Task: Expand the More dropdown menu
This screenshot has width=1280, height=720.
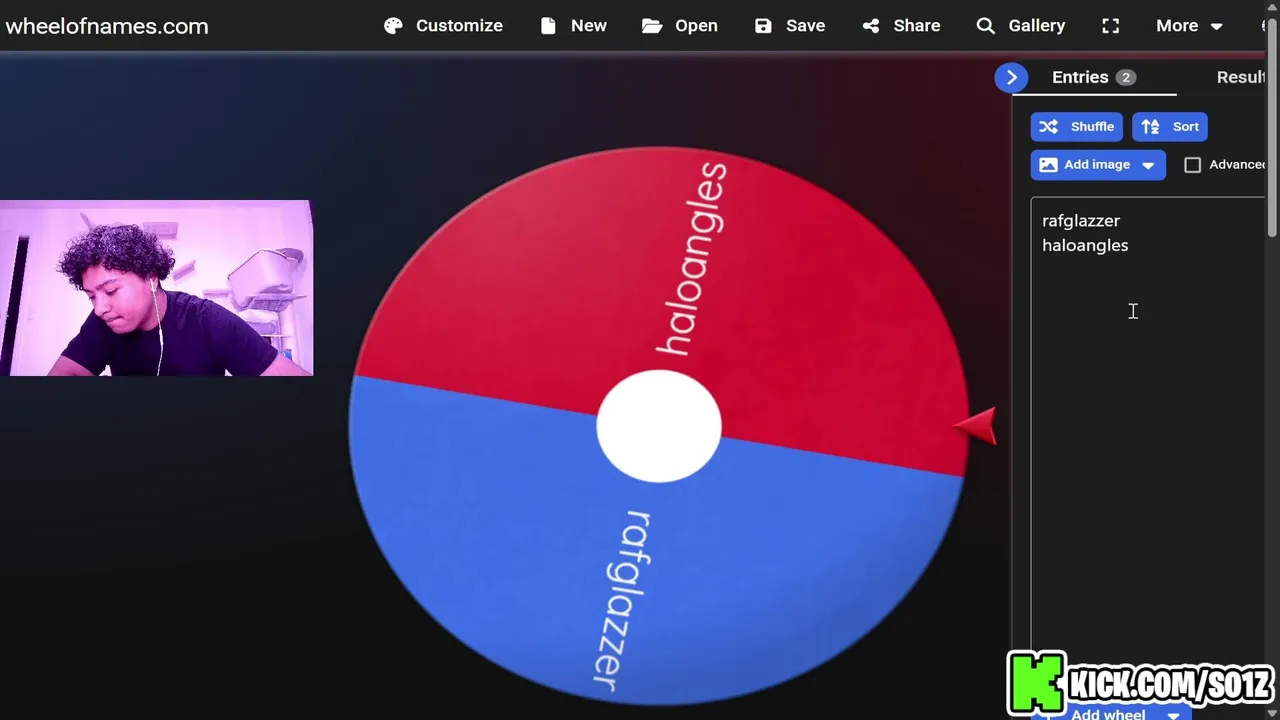Action: [x=1189, y=26]
